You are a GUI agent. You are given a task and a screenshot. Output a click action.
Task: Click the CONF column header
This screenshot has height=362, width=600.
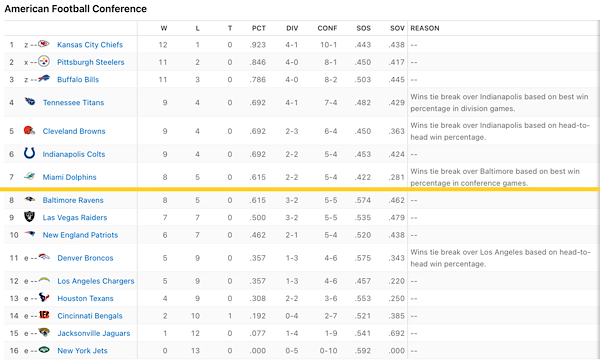click(327, 28)
